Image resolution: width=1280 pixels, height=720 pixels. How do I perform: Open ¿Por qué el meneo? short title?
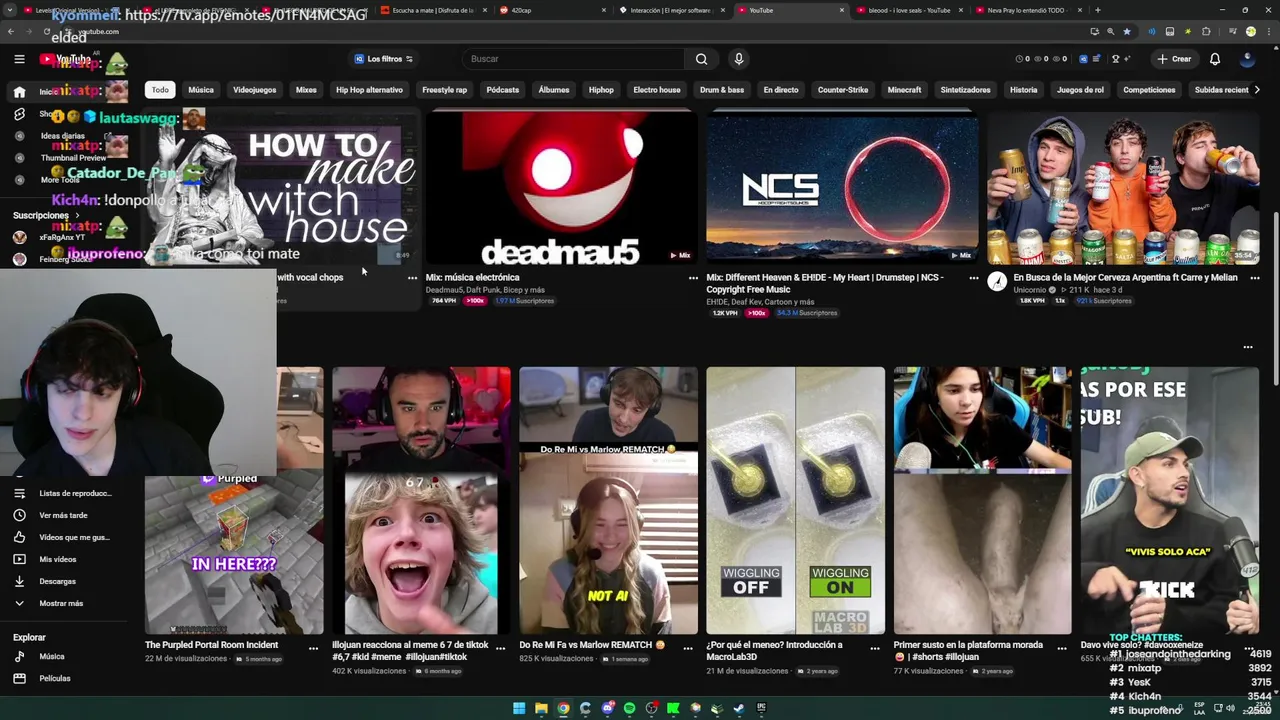774,651
